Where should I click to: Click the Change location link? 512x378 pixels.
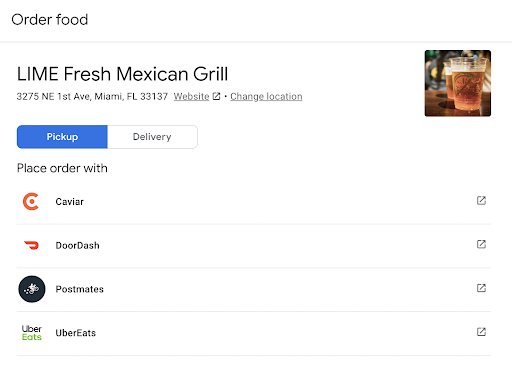[266, 96]
